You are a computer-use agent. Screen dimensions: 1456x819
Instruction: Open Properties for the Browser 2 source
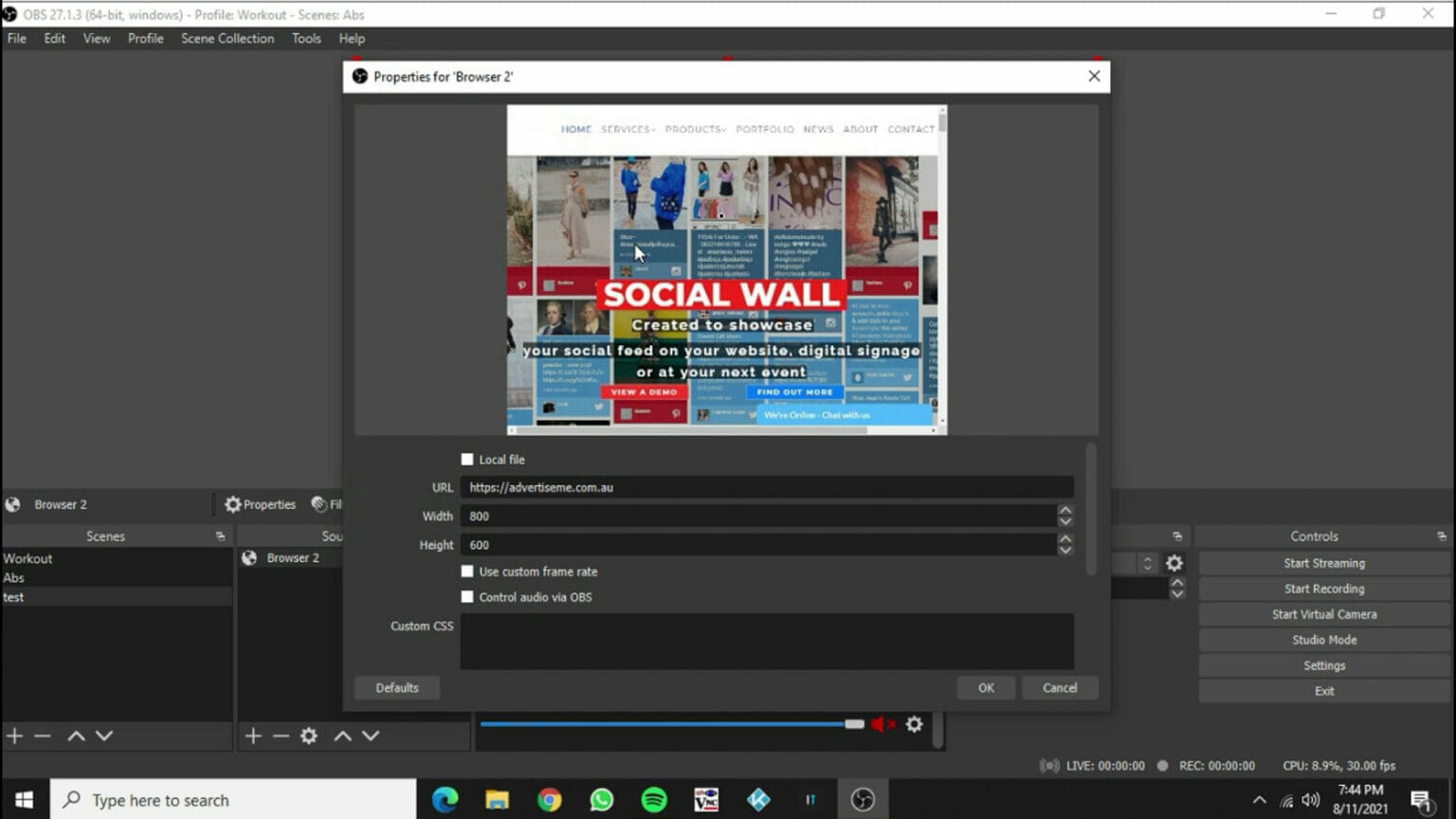259,503
